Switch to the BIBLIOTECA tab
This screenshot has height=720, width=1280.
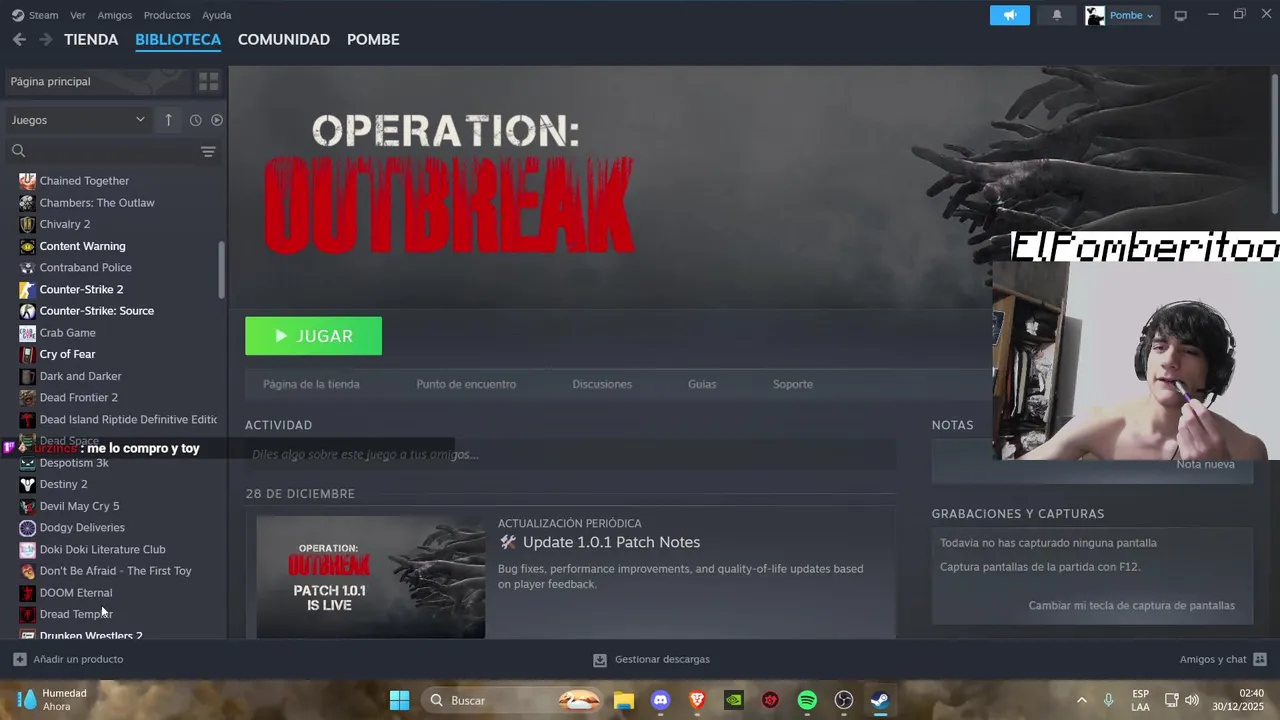pos(178,40)
